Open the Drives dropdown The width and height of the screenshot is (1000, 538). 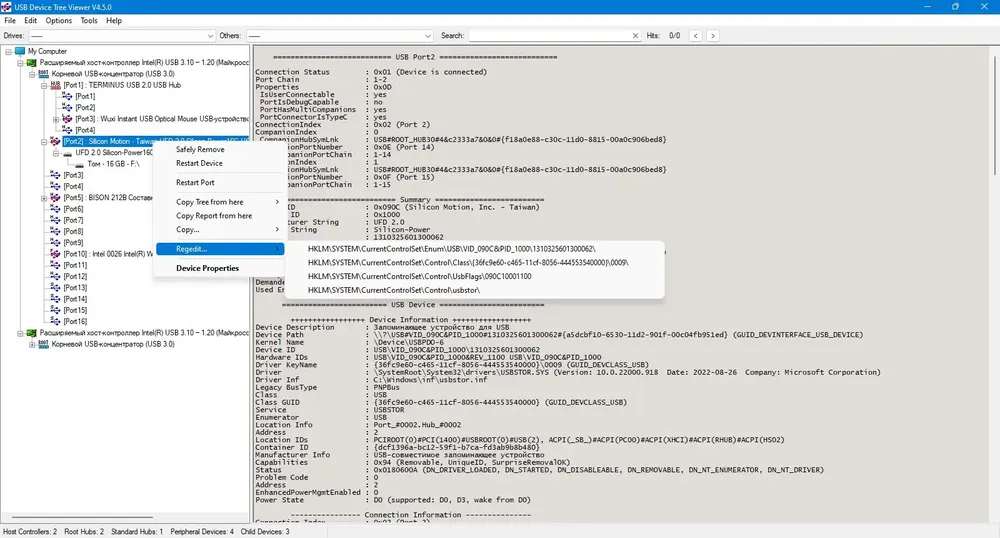tap(122, 36)
